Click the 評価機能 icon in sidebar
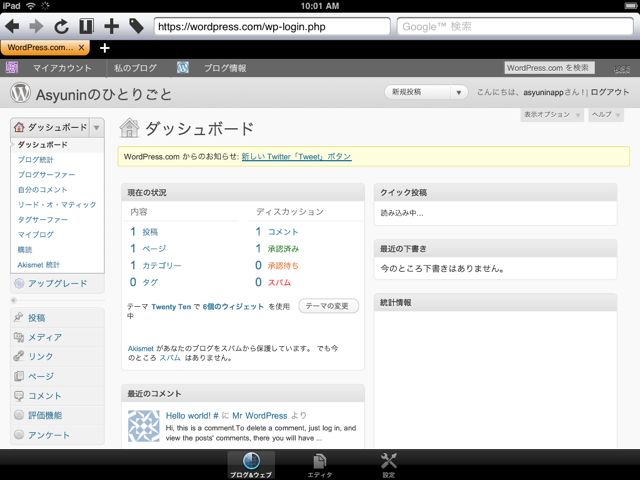 coord(18,415)
